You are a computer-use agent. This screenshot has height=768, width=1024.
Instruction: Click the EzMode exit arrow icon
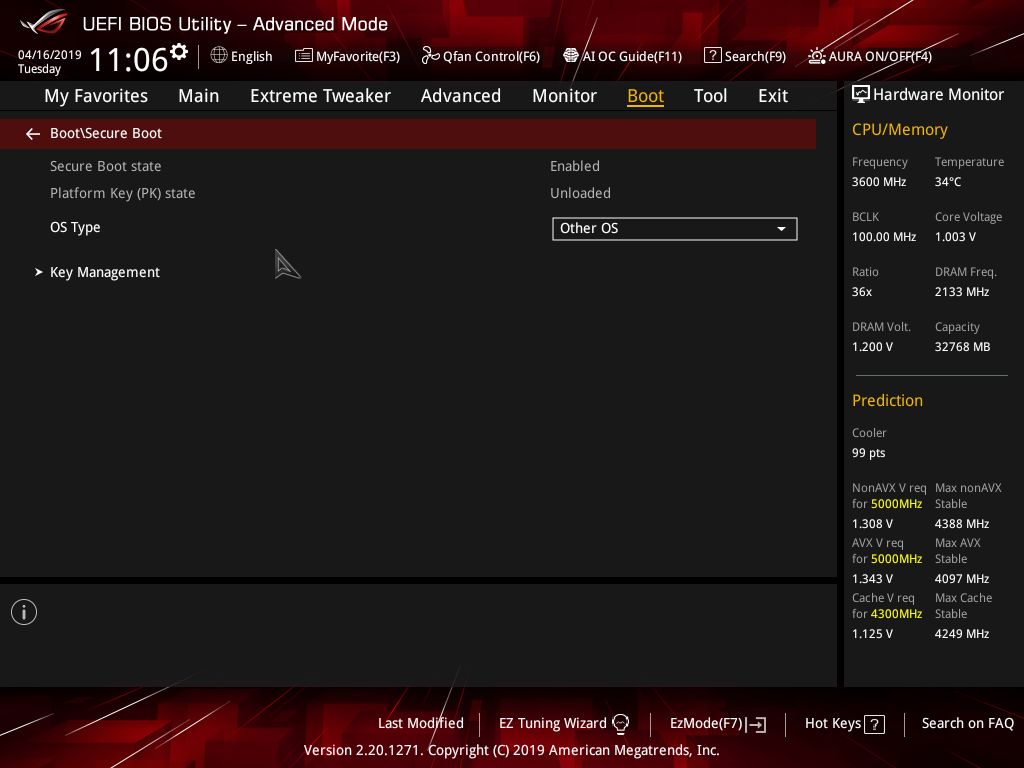click(756, 724)
